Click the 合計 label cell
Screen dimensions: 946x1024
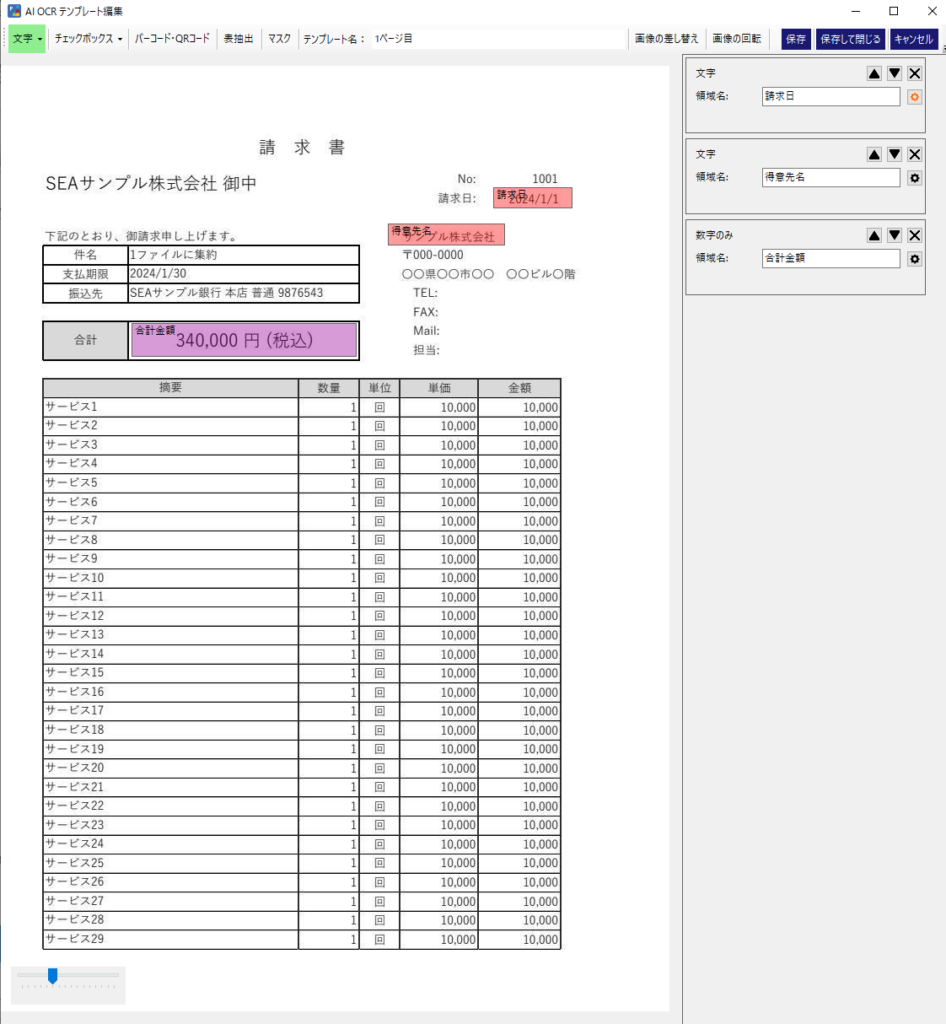86,340
